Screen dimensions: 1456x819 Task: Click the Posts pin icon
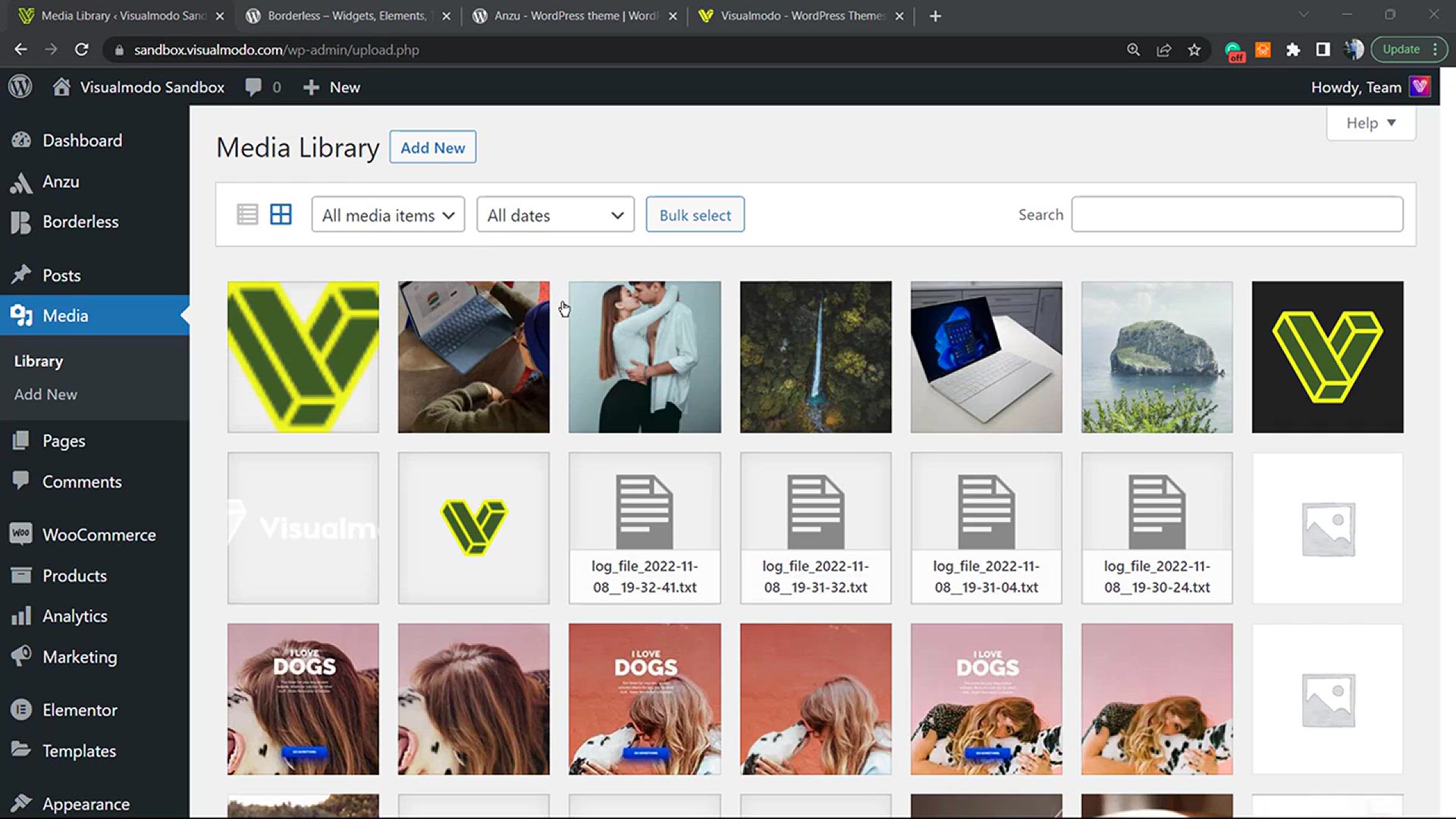[x=21, y=275]
